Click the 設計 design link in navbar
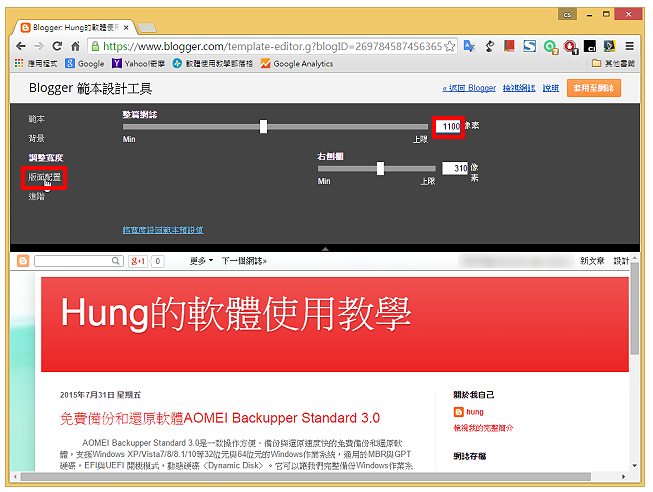 621,261
